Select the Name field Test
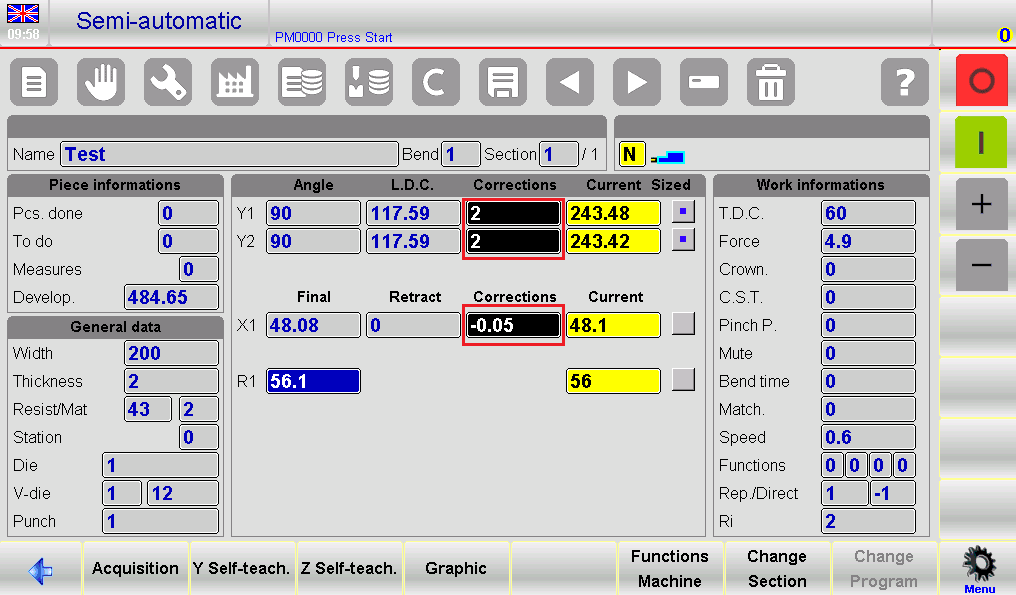Image resolution: width=1016 pixels, height=595 pixels. point(229,154)
